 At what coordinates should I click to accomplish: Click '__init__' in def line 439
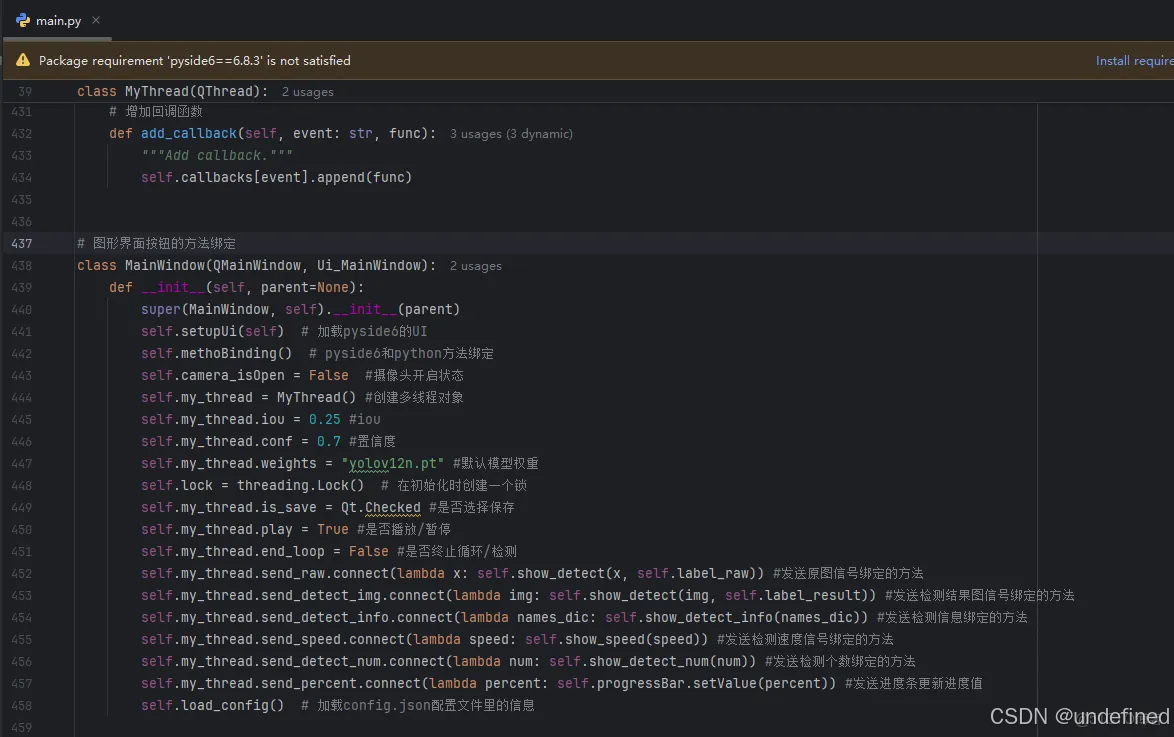[172, 288]
